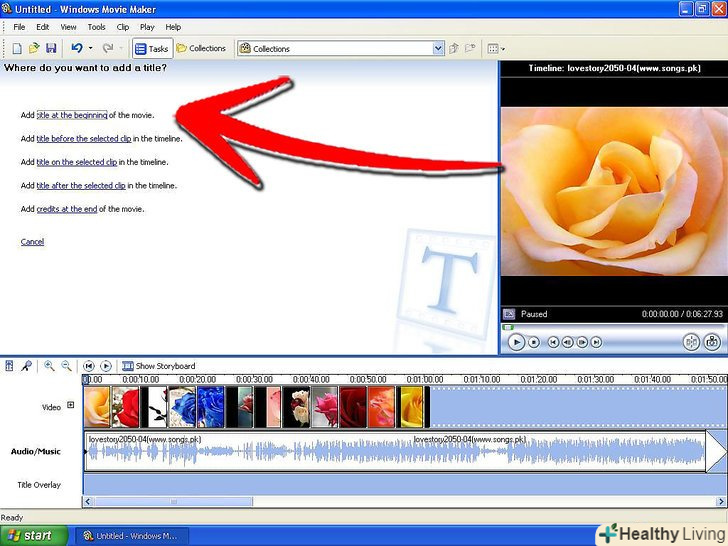
Task: Click the Split Clip button in preview
Action: pyautogui.click(x=691, y=342)
